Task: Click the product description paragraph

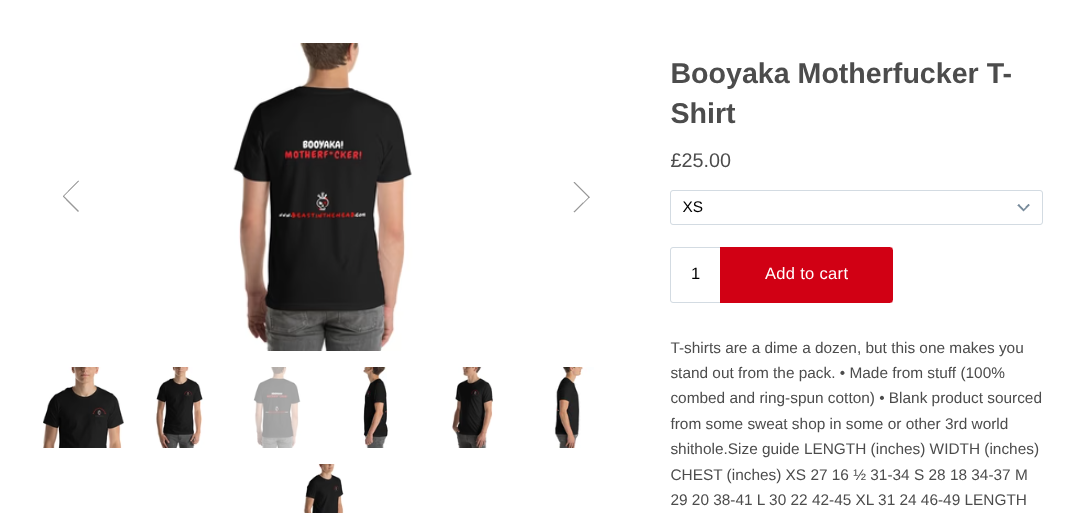Action: tap(856, 424)
